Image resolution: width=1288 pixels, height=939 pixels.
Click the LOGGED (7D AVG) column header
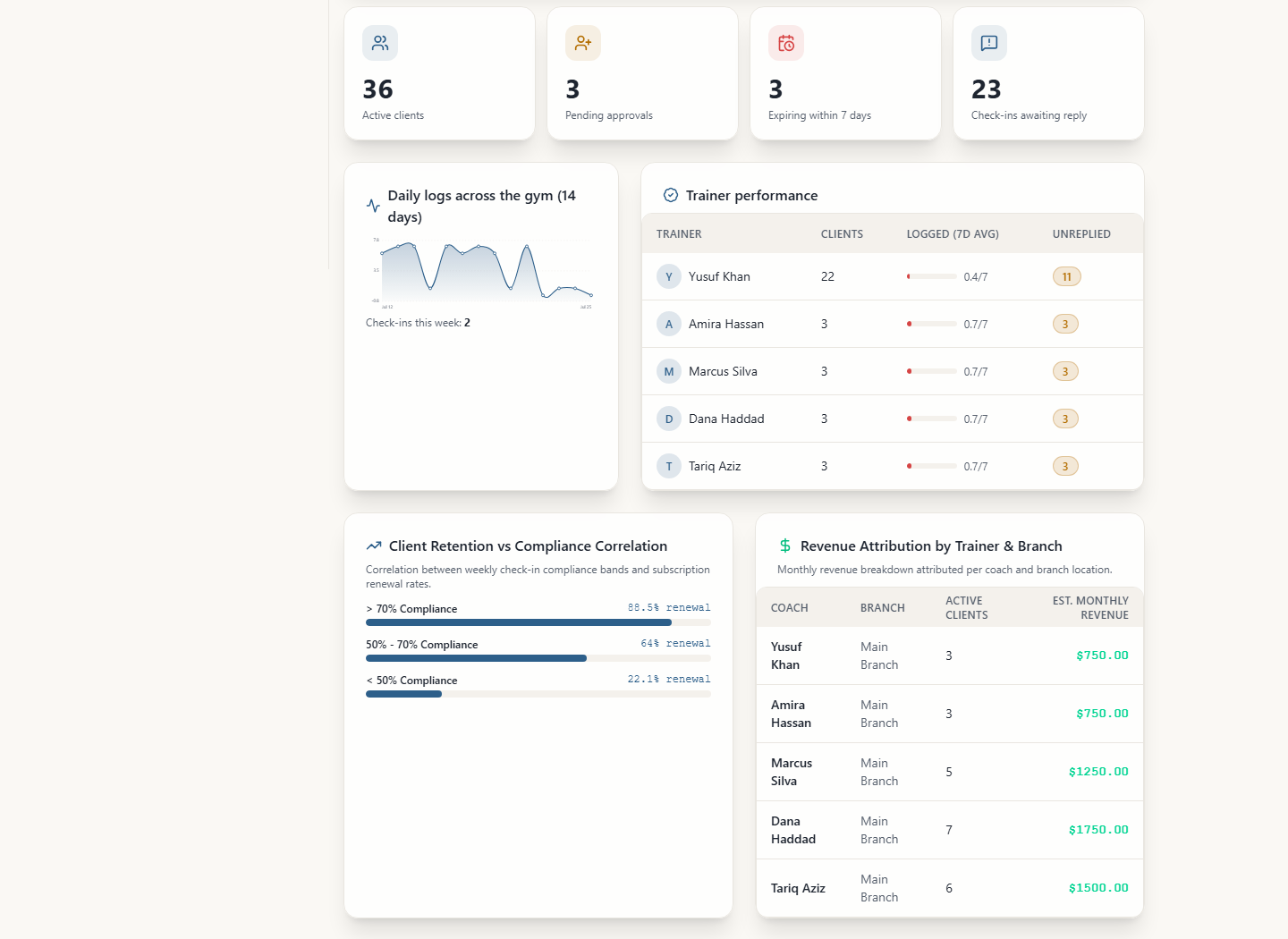953,234
